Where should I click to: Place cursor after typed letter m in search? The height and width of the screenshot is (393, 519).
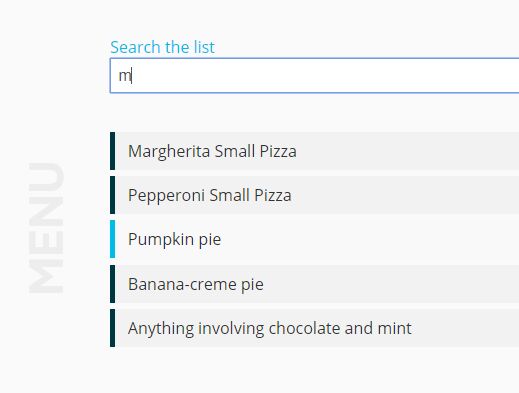tap(132, 76)
